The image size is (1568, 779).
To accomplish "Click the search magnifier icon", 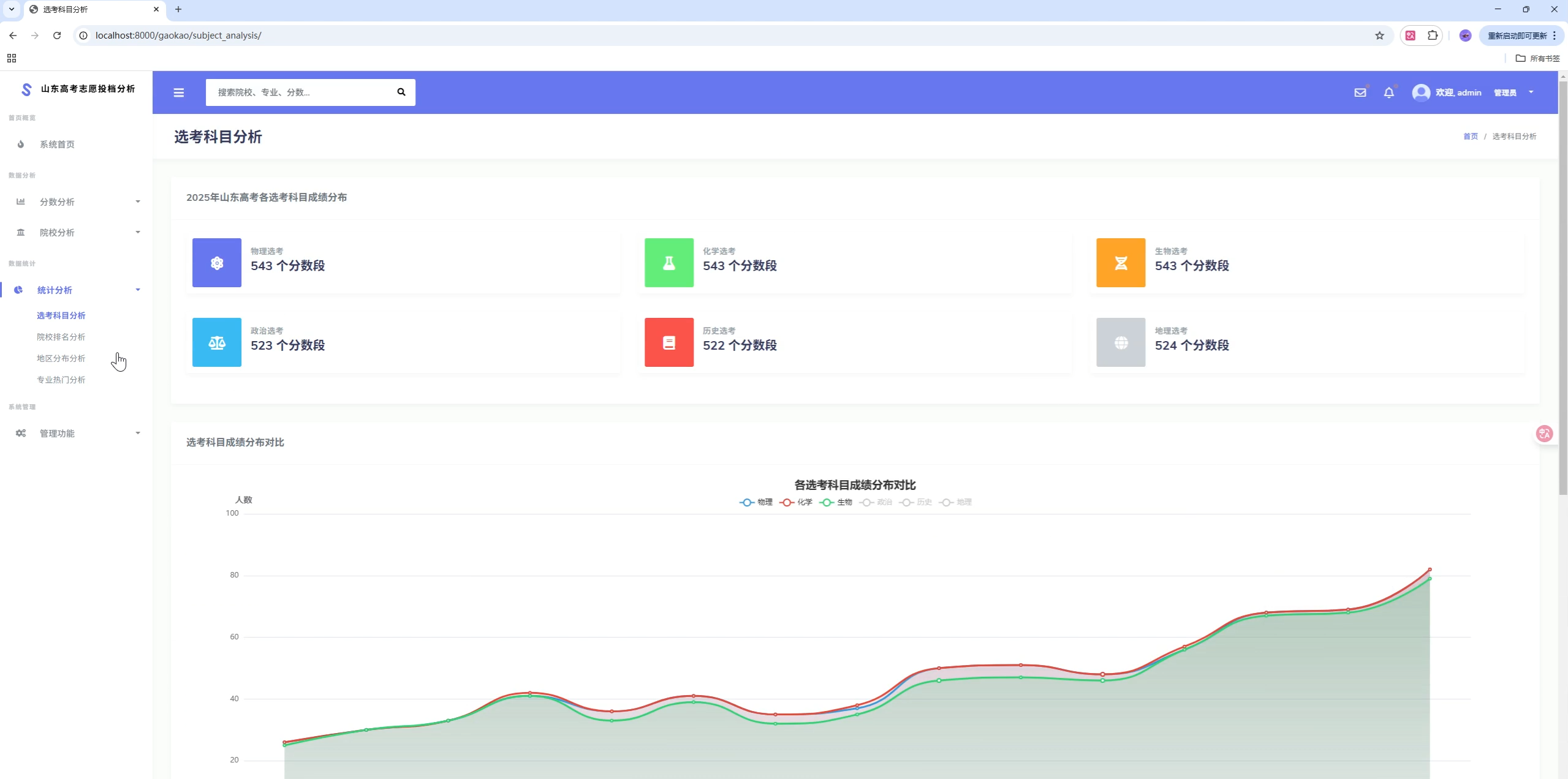I will (401, 92).
